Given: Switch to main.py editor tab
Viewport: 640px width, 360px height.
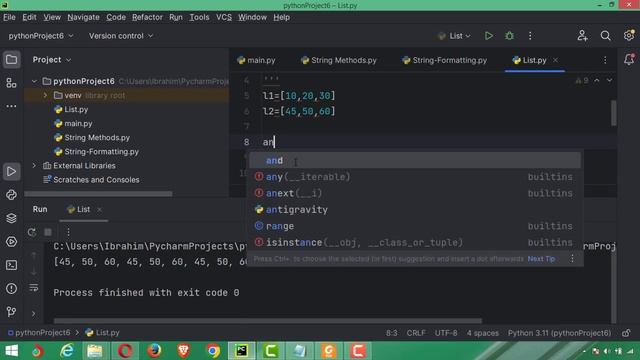Looking at the screenshot, I should tap(256, 60).
